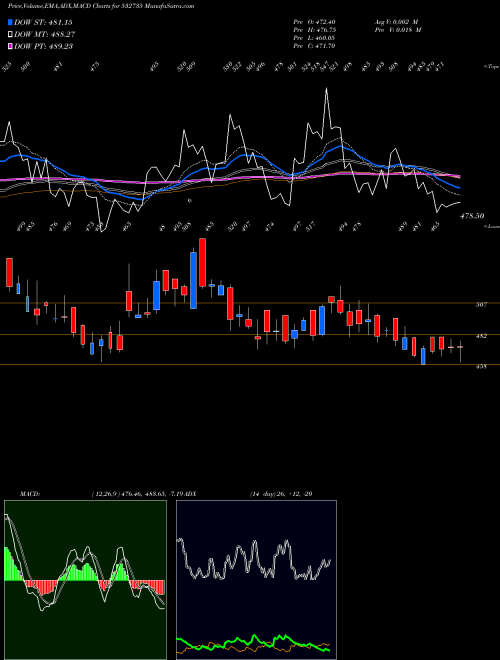Click the MACD (12,26,9) parameter values
This screenshot has width=500, height=660.
pos(138,494)
